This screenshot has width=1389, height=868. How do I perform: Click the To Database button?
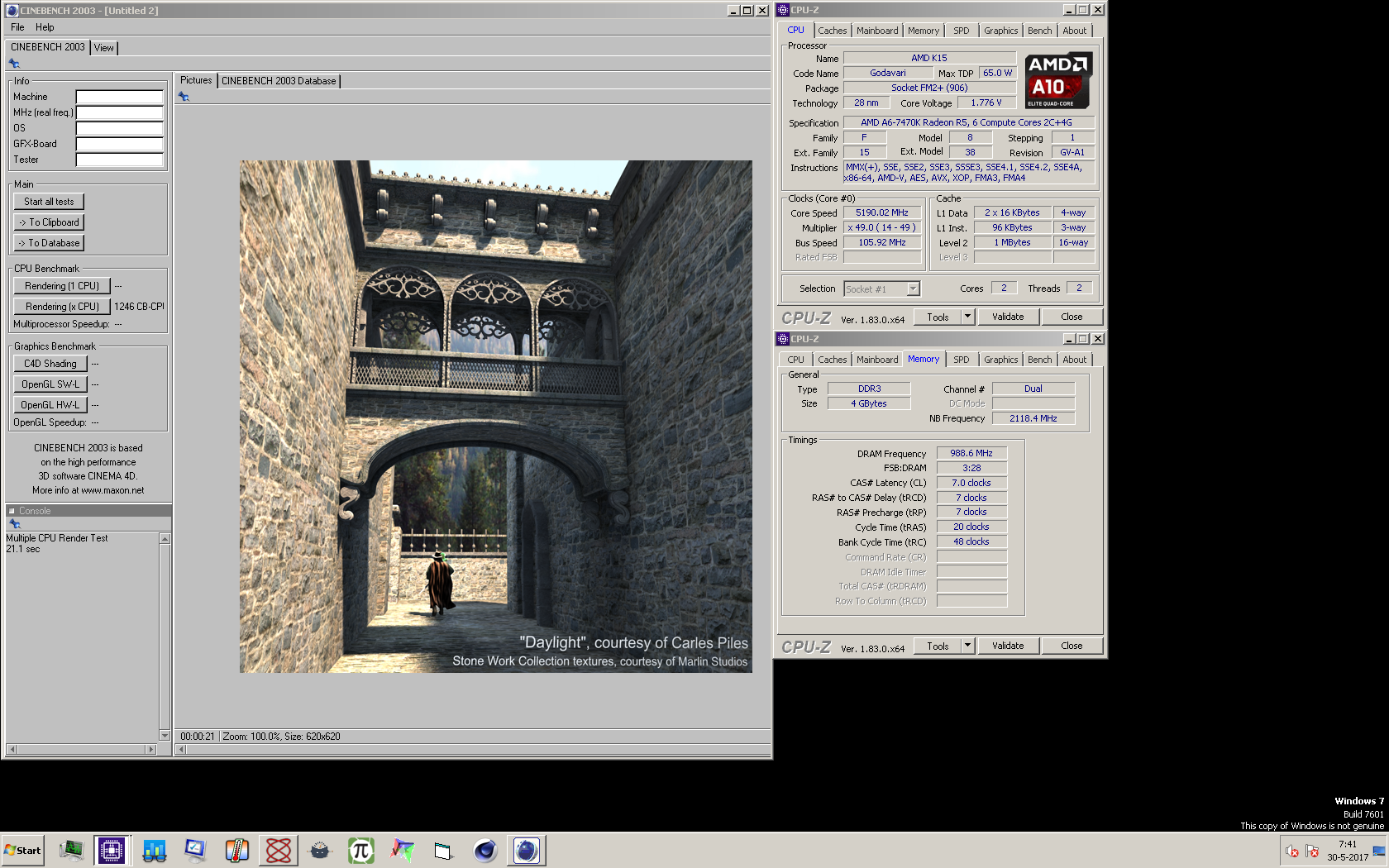coord(49,243)
